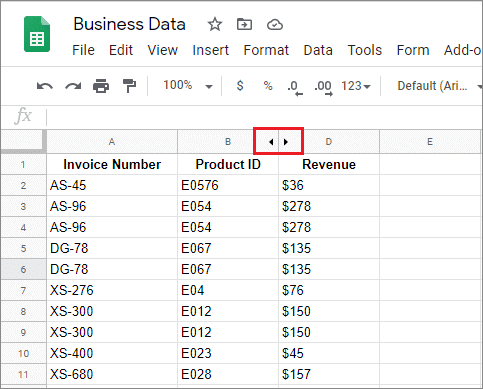
Task: Click the Business Data title
Action: tap(129, 24)
